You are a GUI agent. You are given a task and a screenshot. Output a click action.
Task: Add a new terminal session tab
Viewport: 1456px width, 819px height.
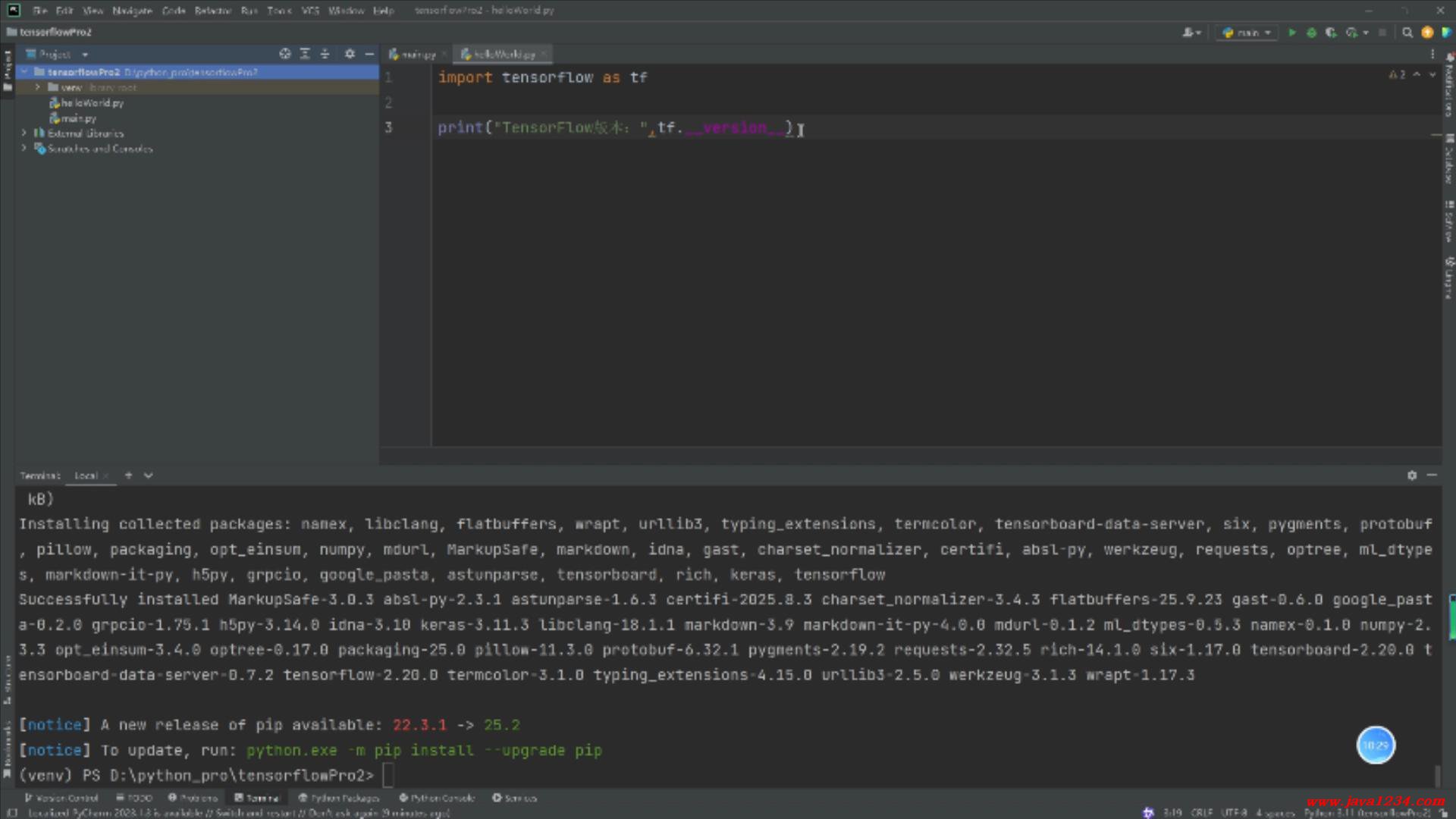click(x=128, y=475)
